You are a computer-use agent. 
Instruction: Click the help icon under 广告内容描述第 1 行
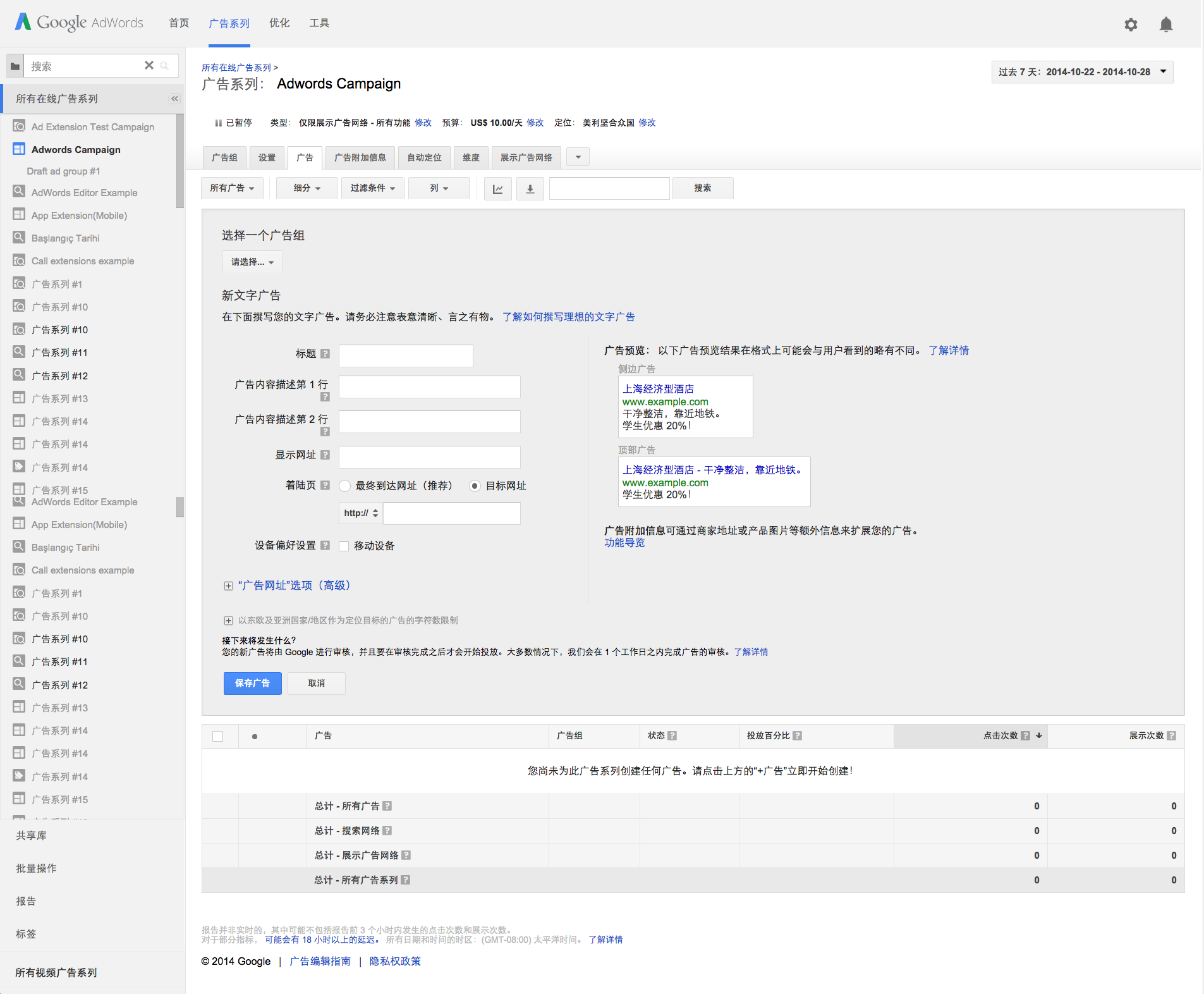(325, 397)
